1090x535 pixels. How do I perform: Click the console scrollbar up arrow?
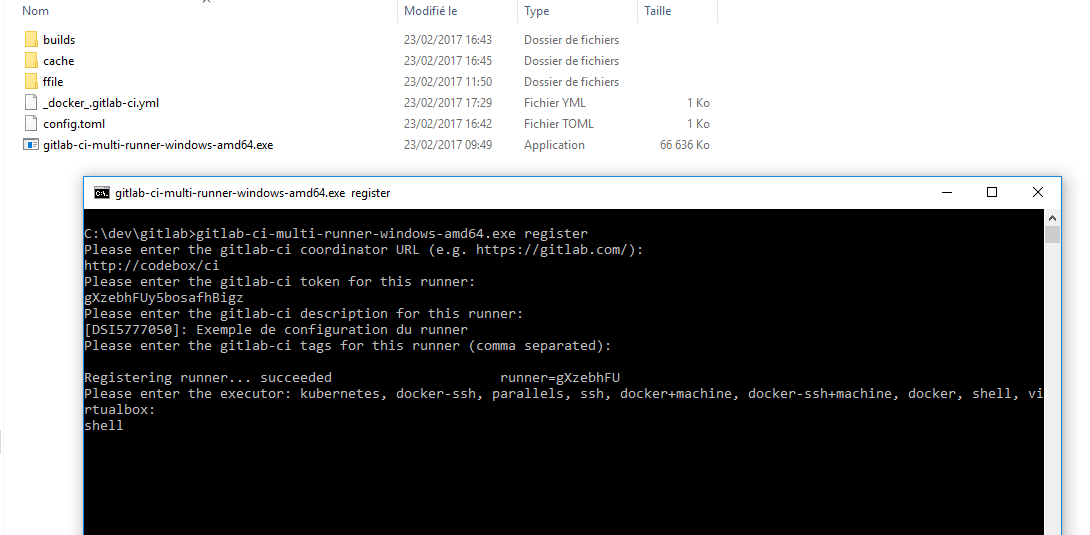tap(1052, 217)
